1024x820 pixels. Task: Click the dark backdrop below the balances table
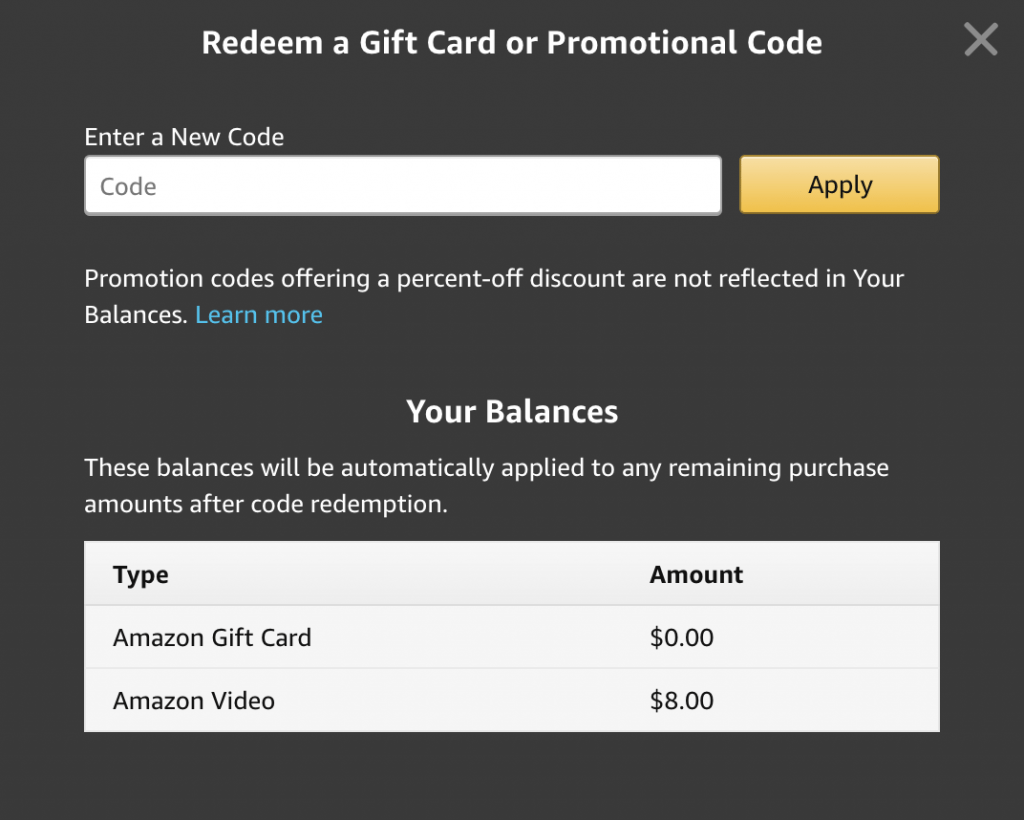[x=511, y=777]
